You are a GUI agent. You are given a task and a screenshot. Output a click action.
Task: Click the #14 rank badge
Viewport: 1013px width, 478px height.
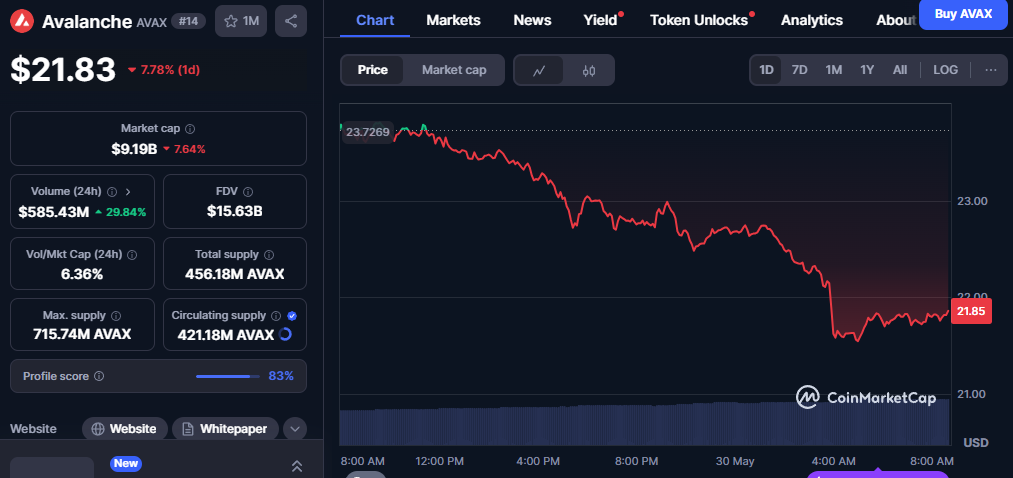point(189,21)
